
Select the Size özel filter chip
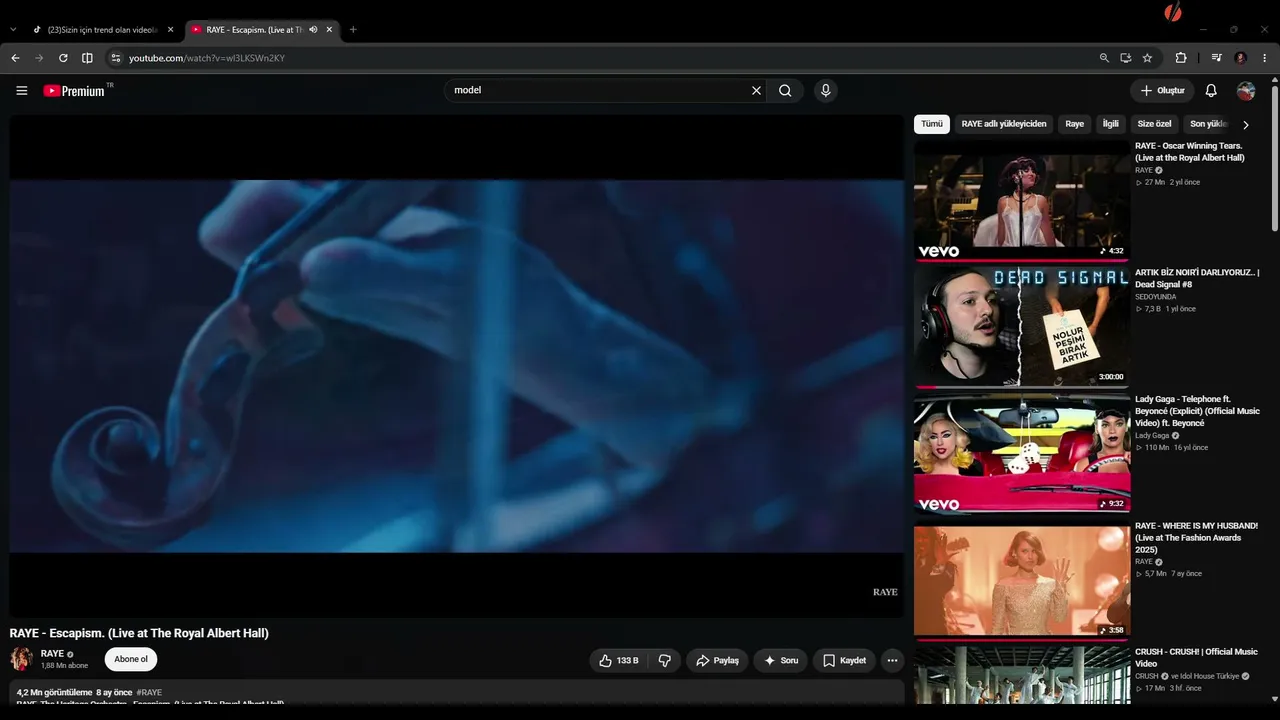point(1154,124)
